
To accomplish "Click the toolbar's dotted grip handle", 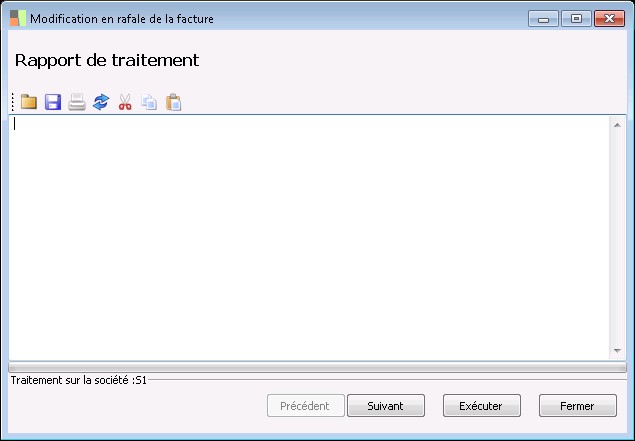I will [13, 102].
